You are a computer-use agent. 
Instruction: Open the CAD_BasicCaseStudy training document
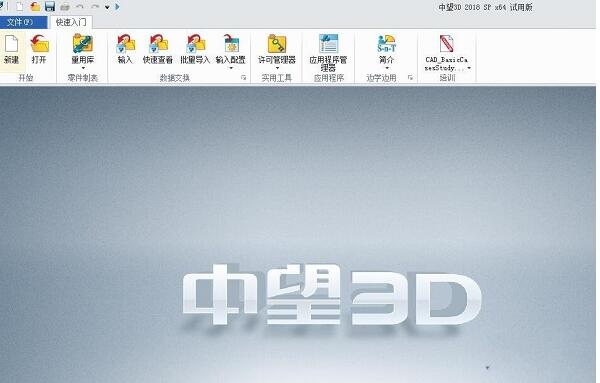tap(446, 44)
